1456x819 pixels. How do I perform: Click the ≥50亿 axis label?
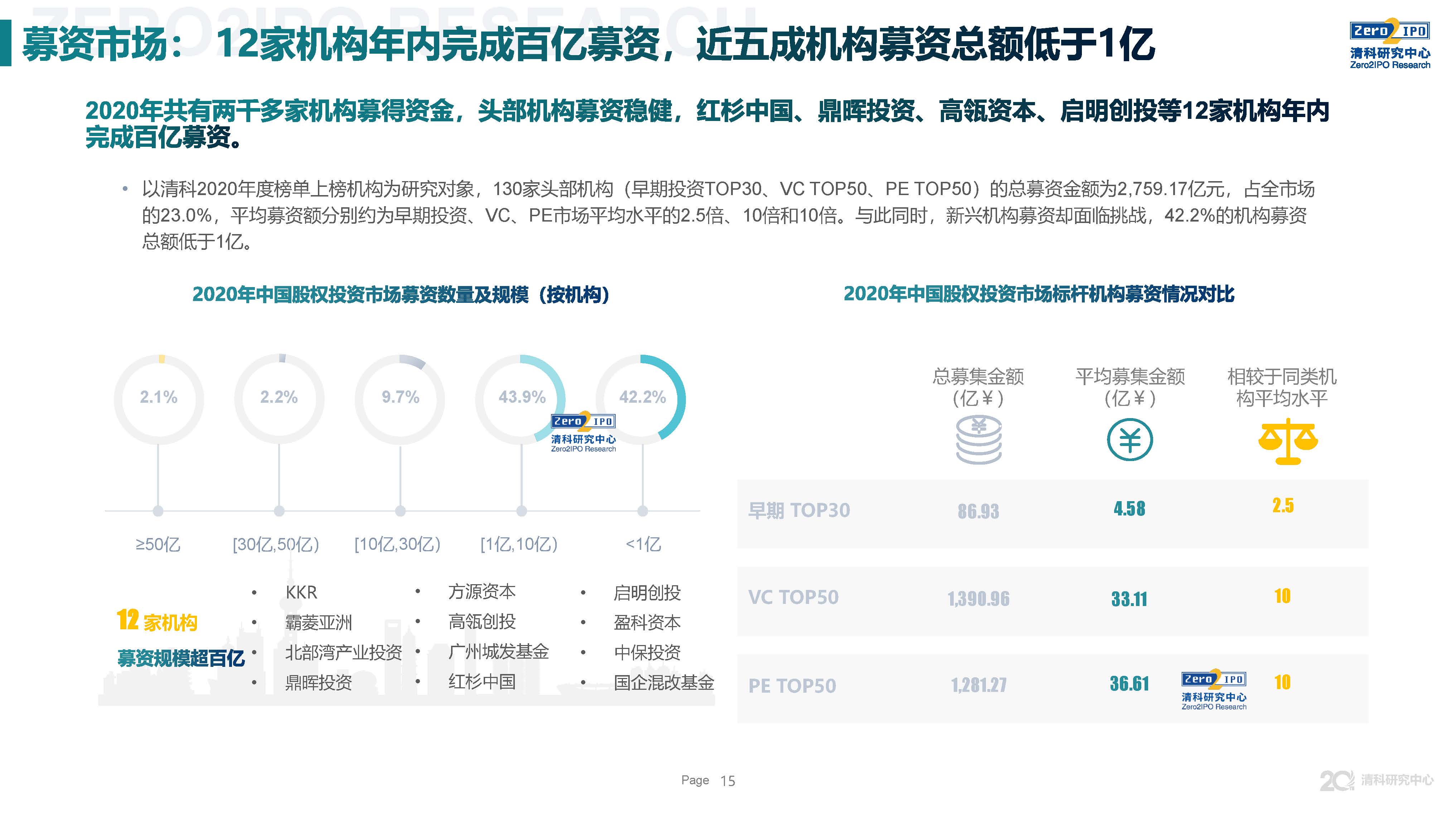pos(158,544)
